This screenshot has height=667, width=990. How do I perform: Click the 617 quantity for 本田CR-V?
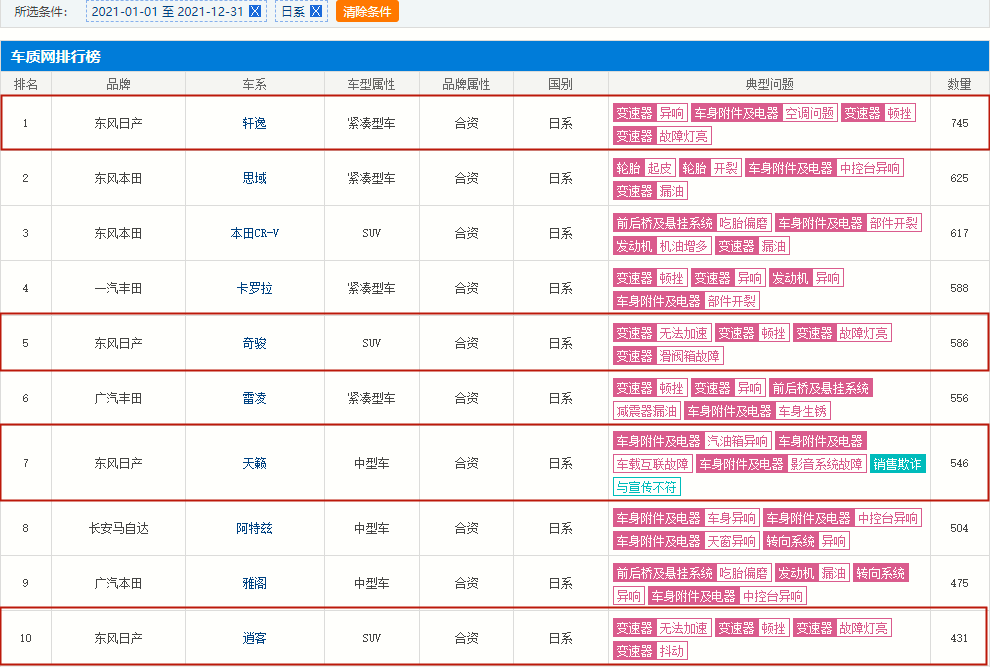[959, 233]
